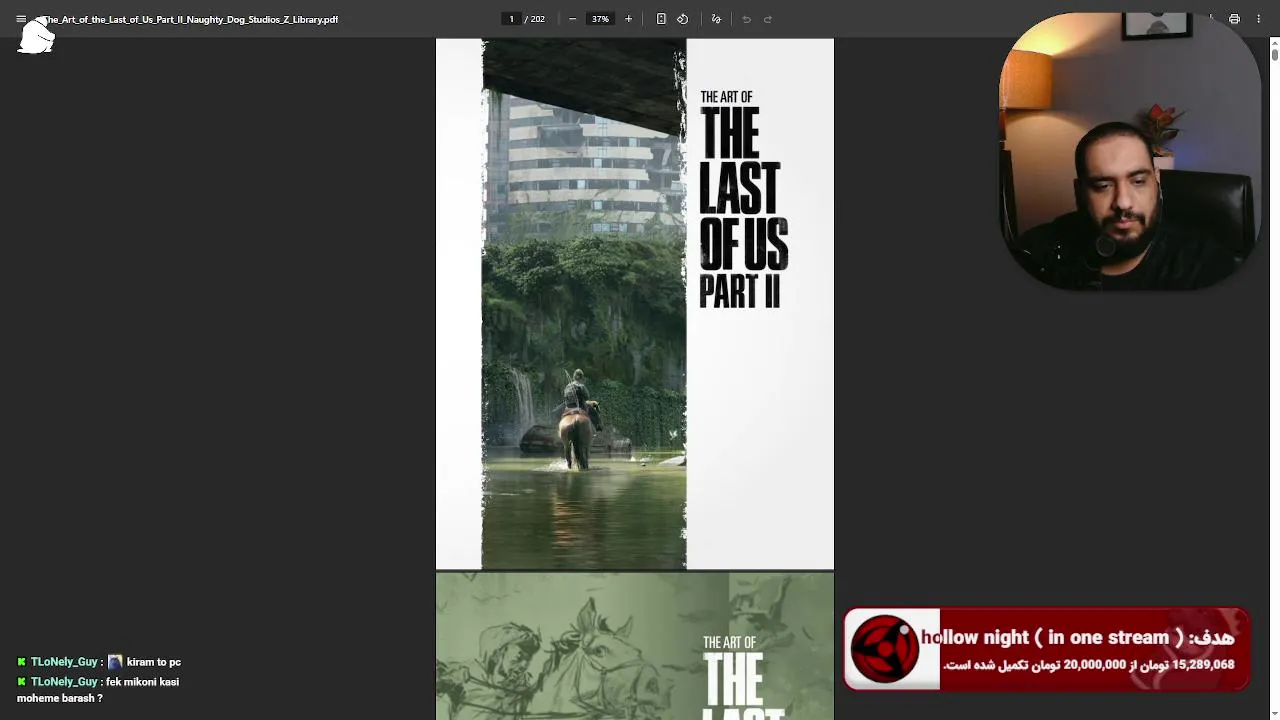Click the vertical scrollbar thumb
Image resolution: width=1280 pixels, height=720 pixels.
(1274, 54)
